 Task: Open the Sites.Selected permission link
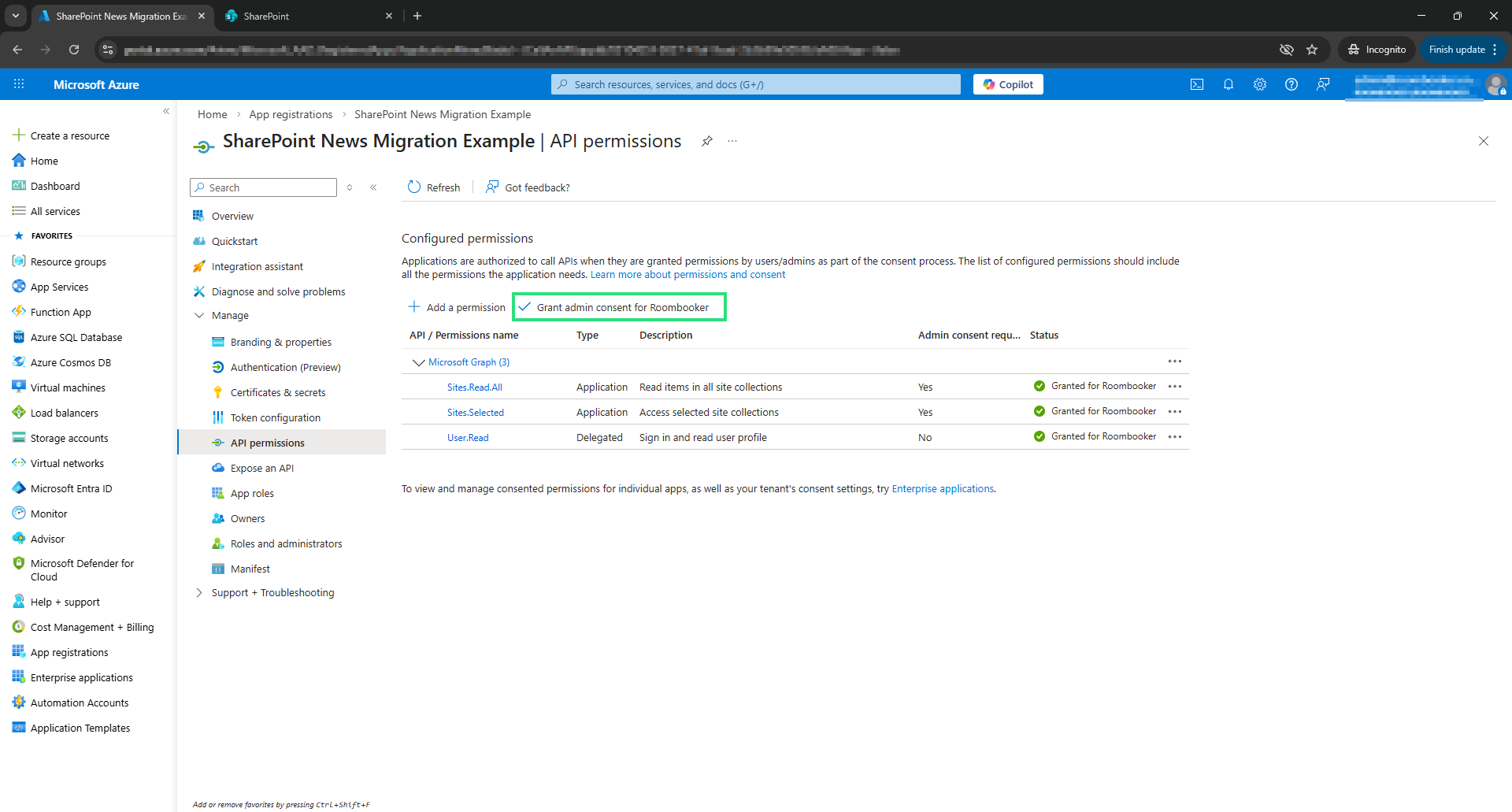point(475,413)
